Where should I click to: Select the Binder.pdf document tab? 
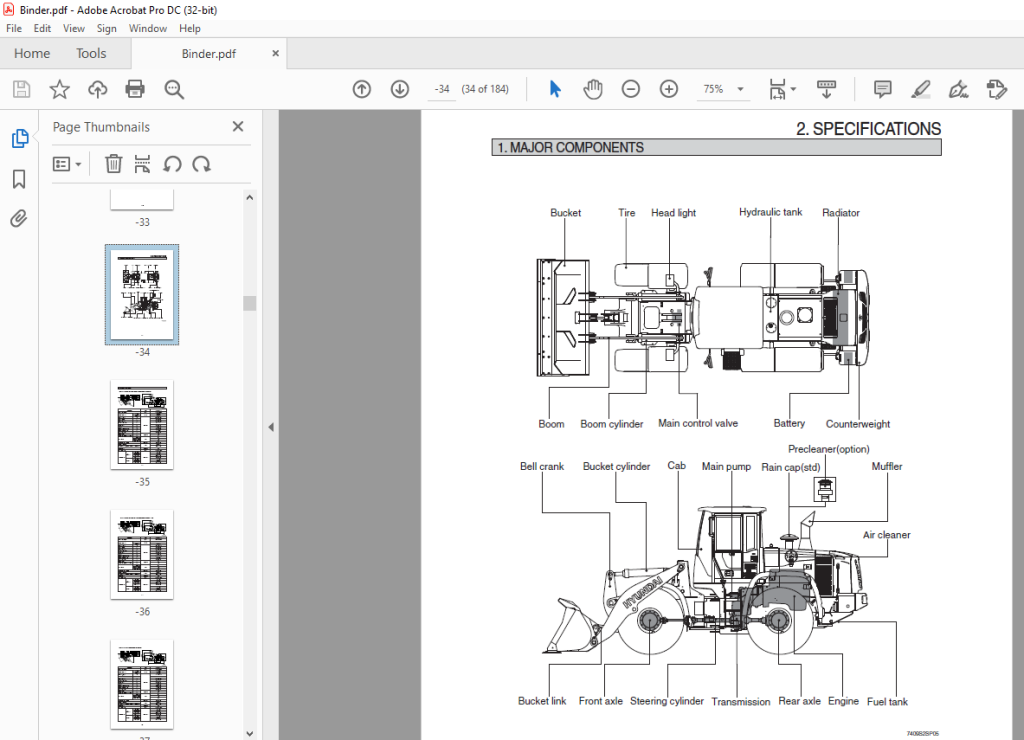[208, 54]
